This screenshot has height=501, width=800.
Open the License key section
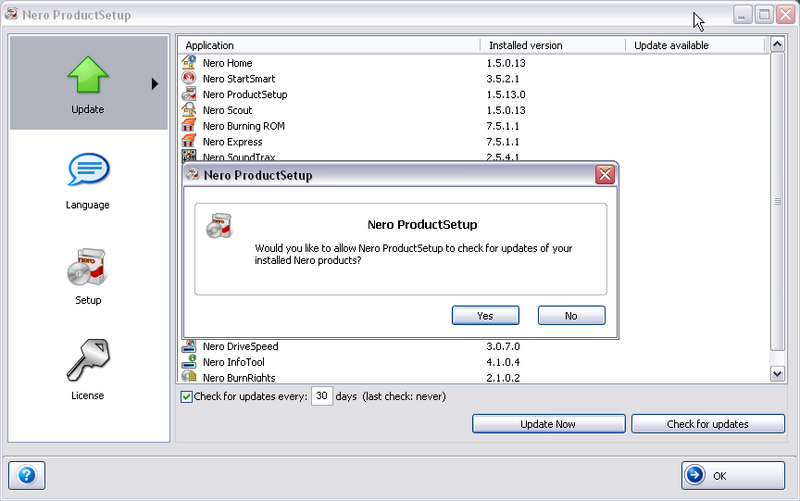[x=87, y=369]
